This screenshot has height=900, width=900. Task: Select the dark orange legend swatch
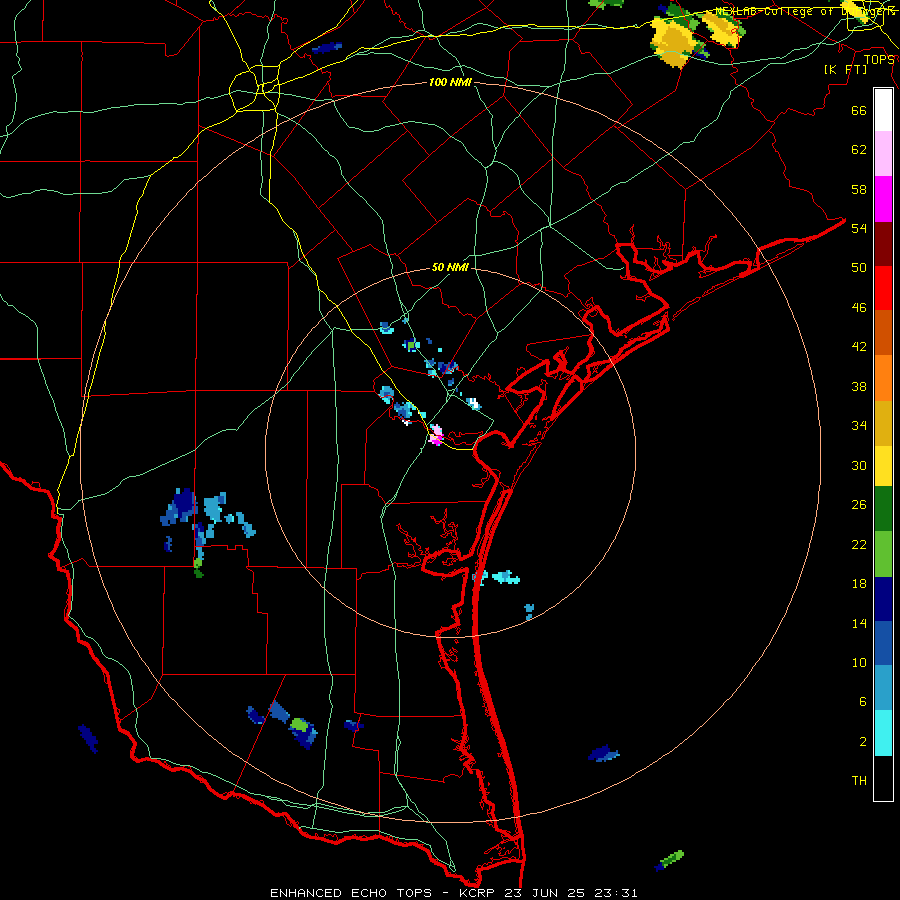coord(883,332)
